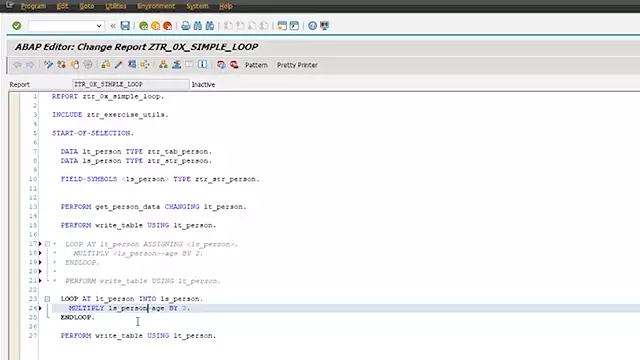Screen dimensions: 640x360
Task: Set or delete an external breakpoint icon
Action: 234,64
